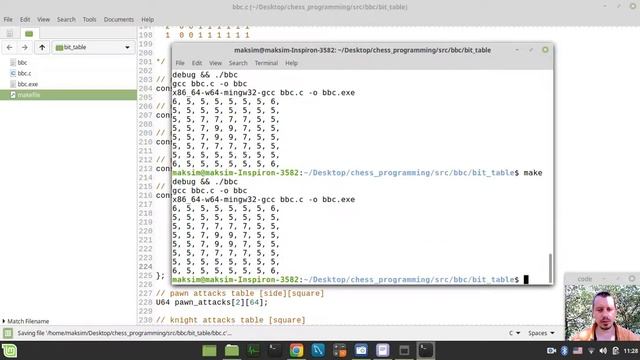Click the side pane toggle icon in status bar
This screenshot has height=360, width=640.
tap(8, 333)
